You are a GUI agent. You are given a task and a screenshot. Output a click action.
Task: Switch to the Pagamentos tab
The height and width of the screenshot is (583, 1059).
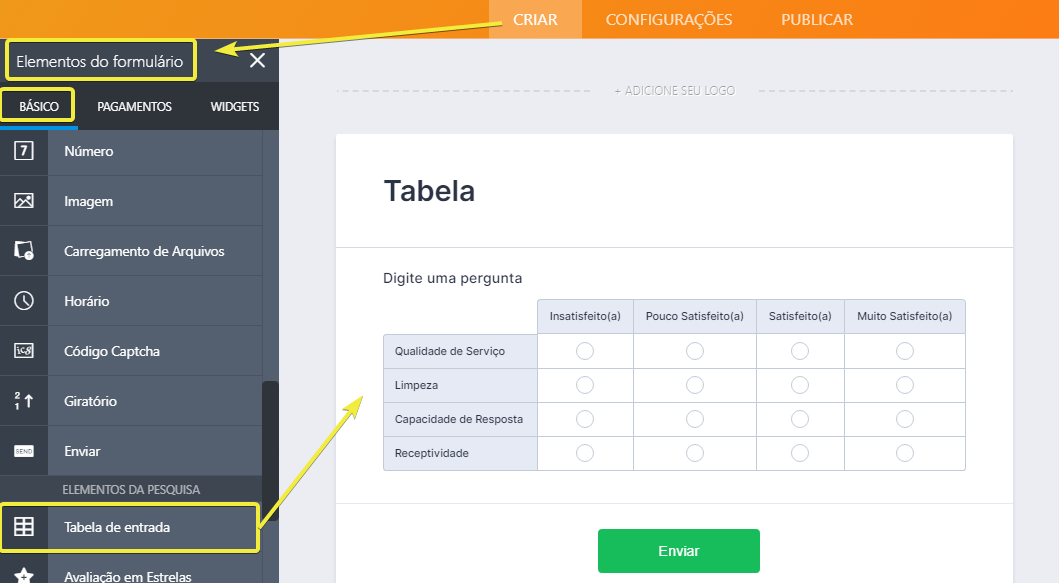point(134,107)
